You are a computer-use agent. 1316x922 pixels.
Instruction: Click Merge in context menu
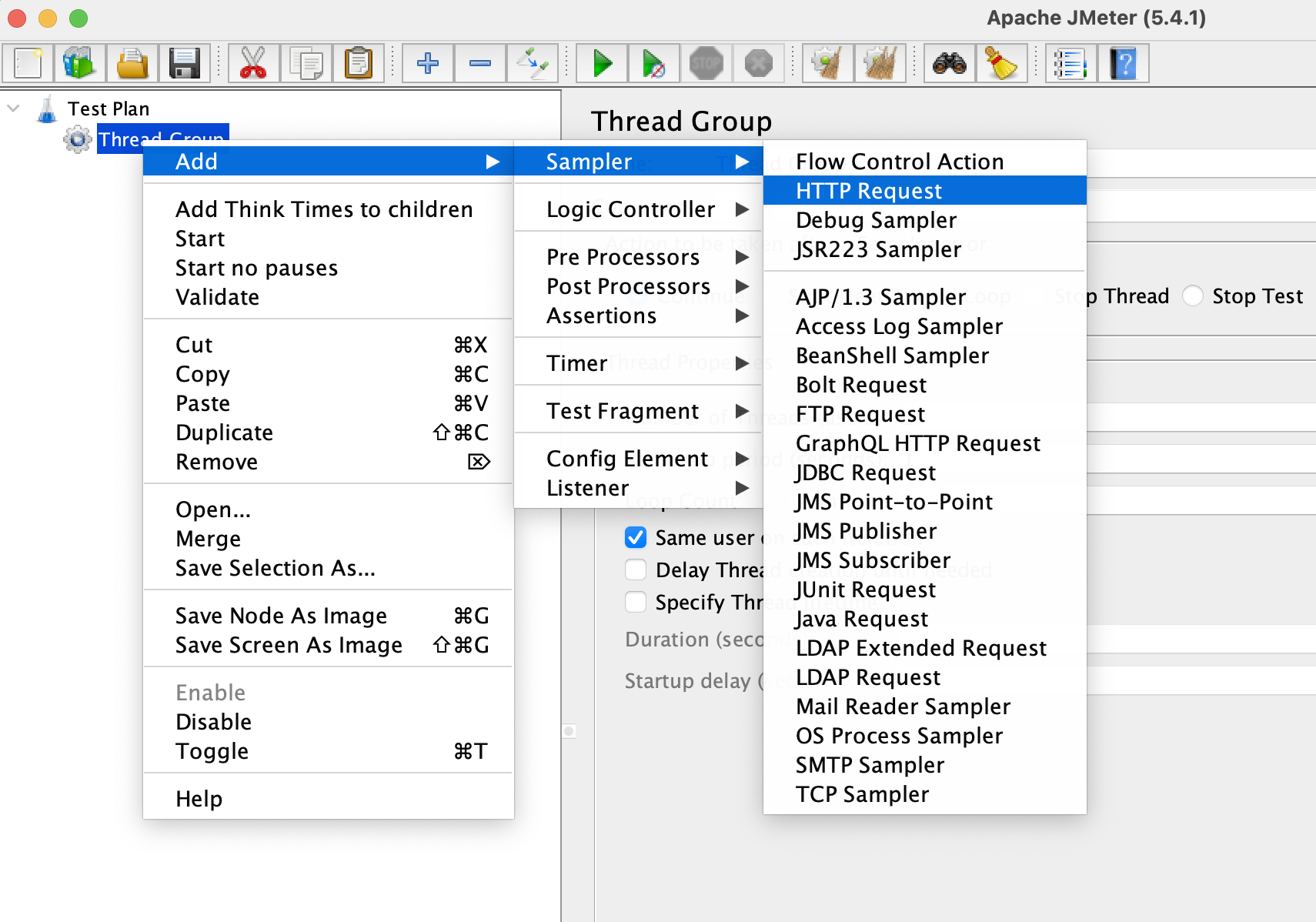329,539
